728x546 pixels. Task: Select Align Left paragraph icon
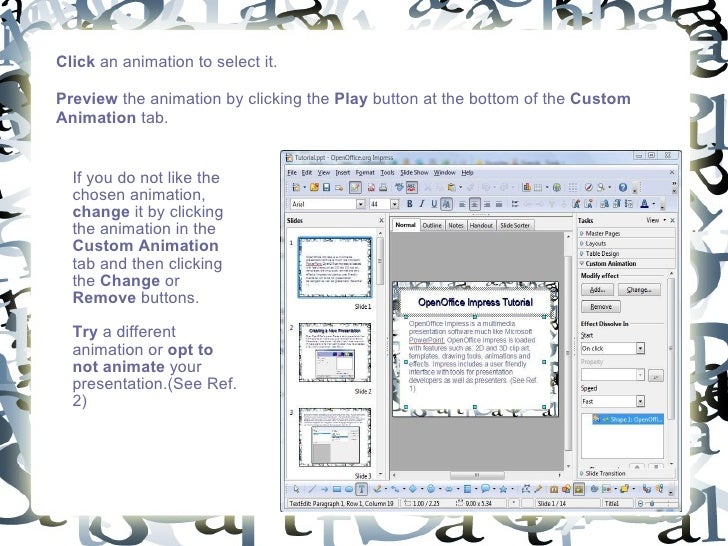[x=462, y=204]
